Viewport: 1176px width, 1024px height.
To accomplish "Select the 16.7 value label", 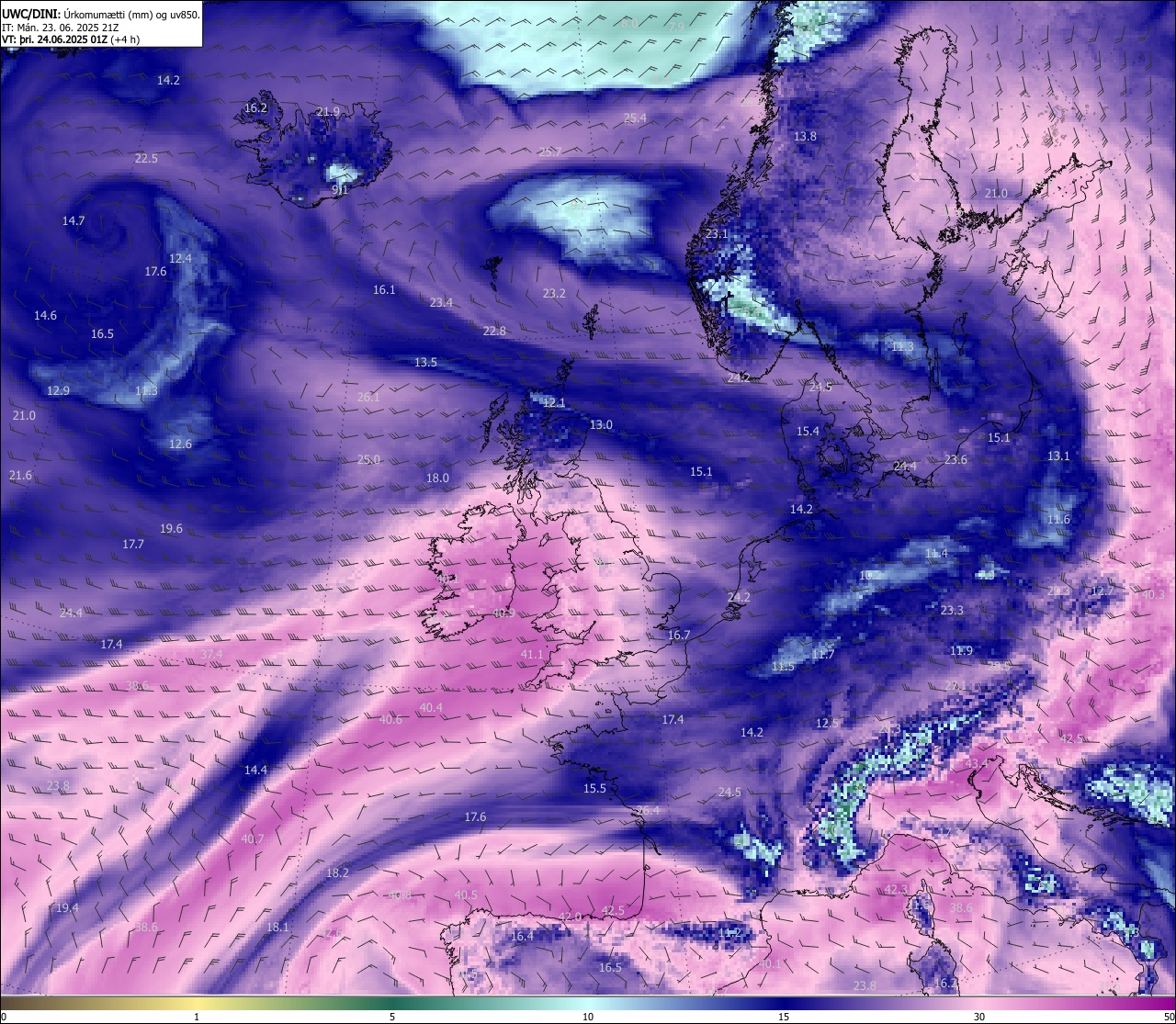I will point(679,636).
